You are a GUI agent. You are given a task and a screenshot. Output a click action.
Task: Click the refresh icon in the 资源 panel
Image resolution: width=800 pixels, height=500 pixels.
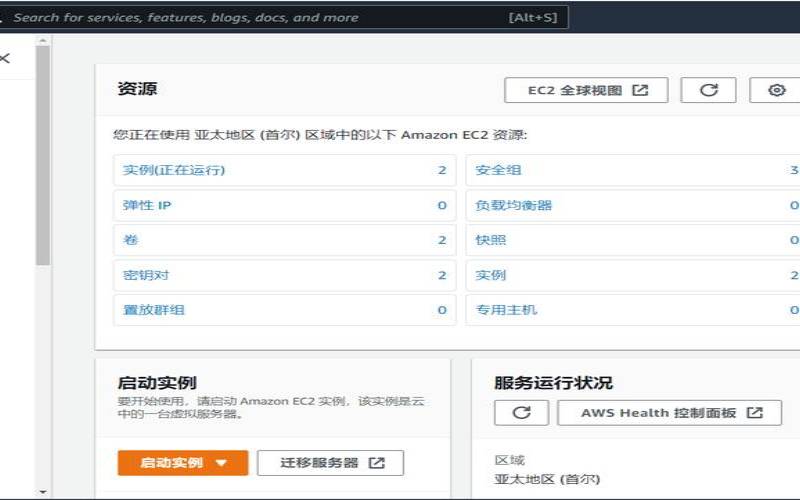[x=708, y=90]
